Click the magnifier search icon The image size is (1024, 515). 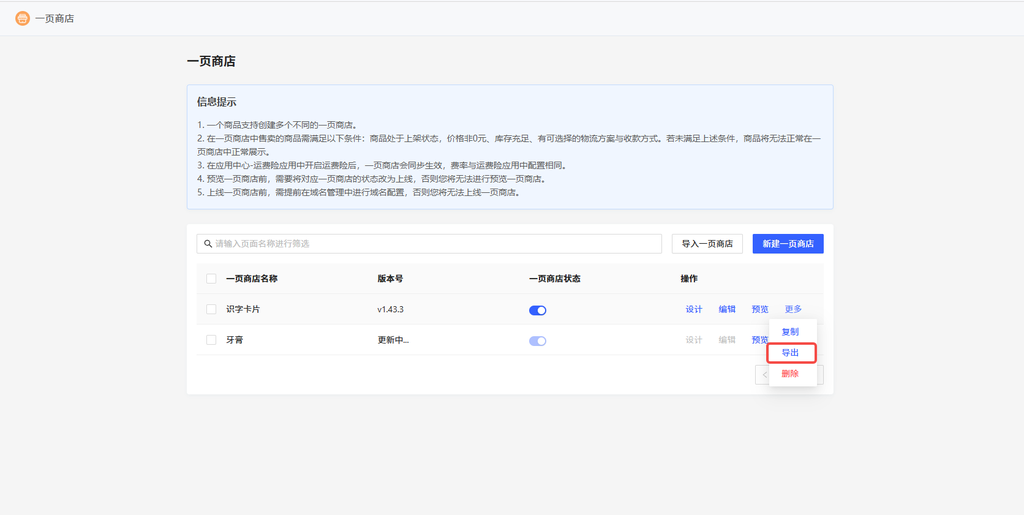[x=208, y=243]
